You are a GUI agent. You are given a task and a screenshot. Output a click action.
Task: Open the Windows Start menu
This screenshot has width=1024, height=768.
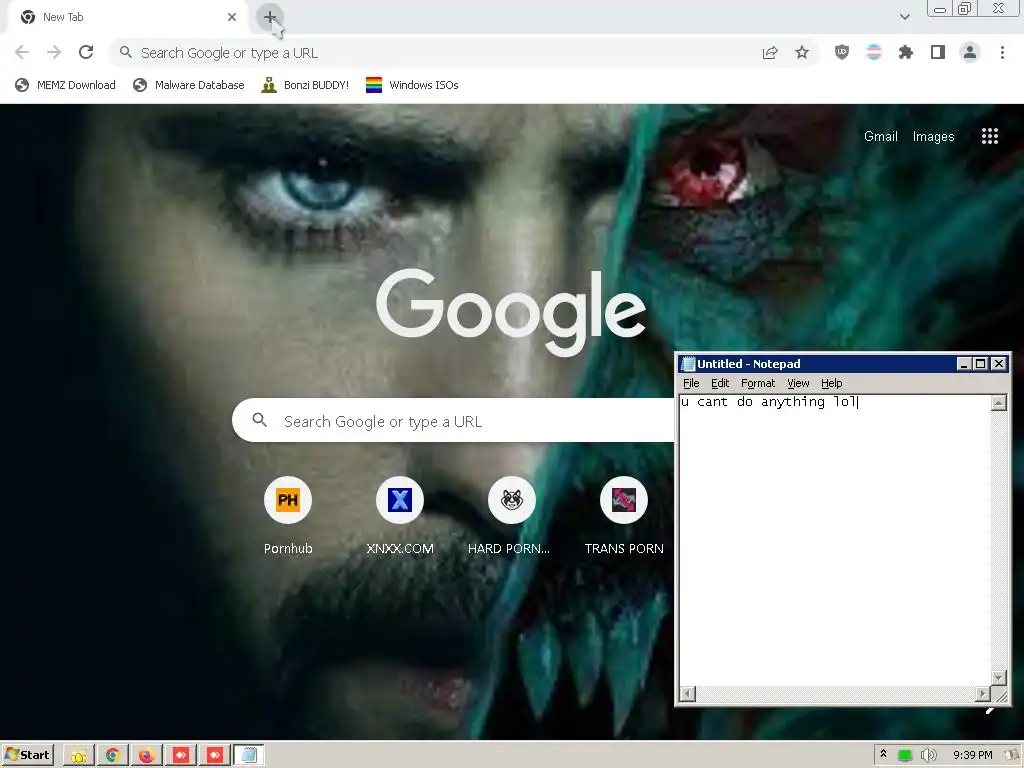pyautogui.click(x=27, y=755)
